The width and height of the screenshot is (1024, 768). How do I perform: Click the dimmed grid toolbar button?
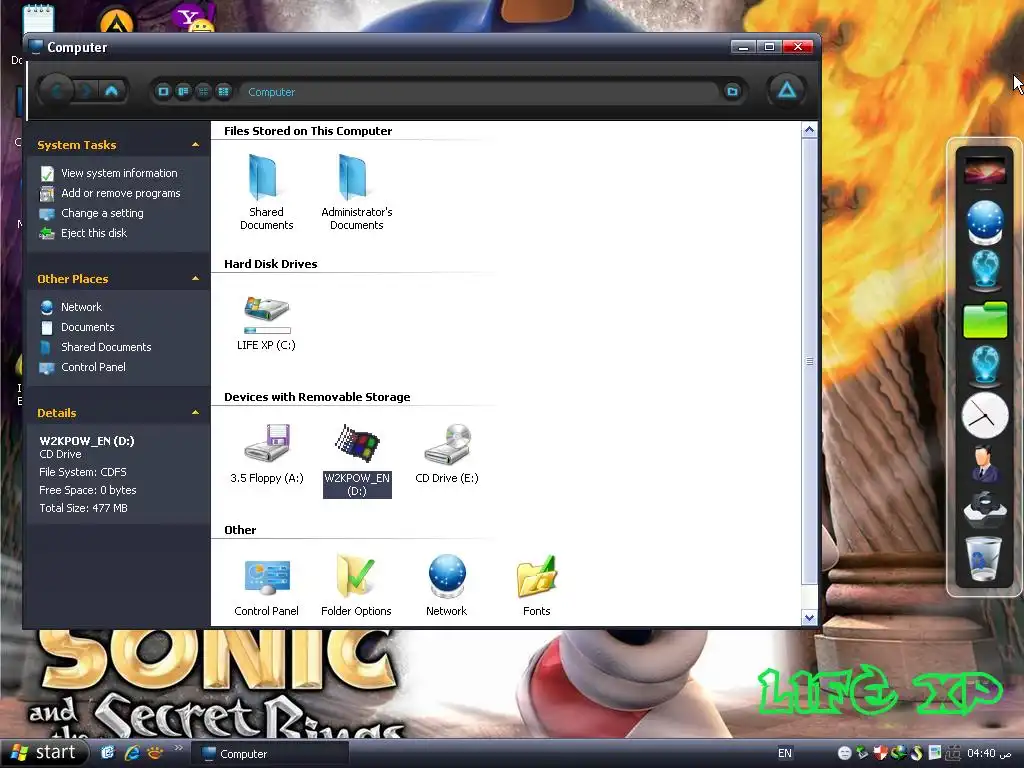click(204, 91)
